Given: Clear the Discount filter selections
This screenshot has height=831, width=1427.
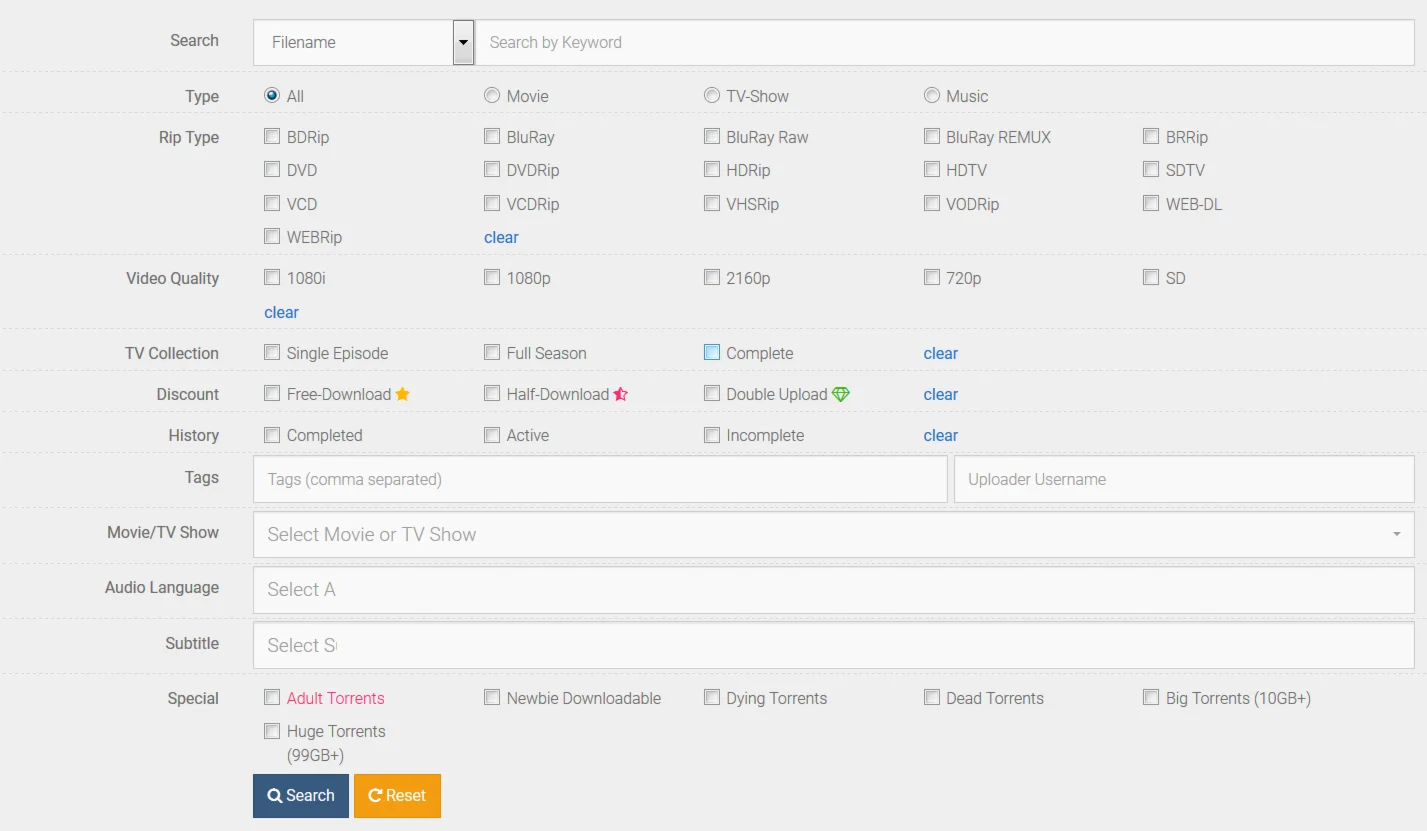Looking at the screenshot, I should [940, 394].
